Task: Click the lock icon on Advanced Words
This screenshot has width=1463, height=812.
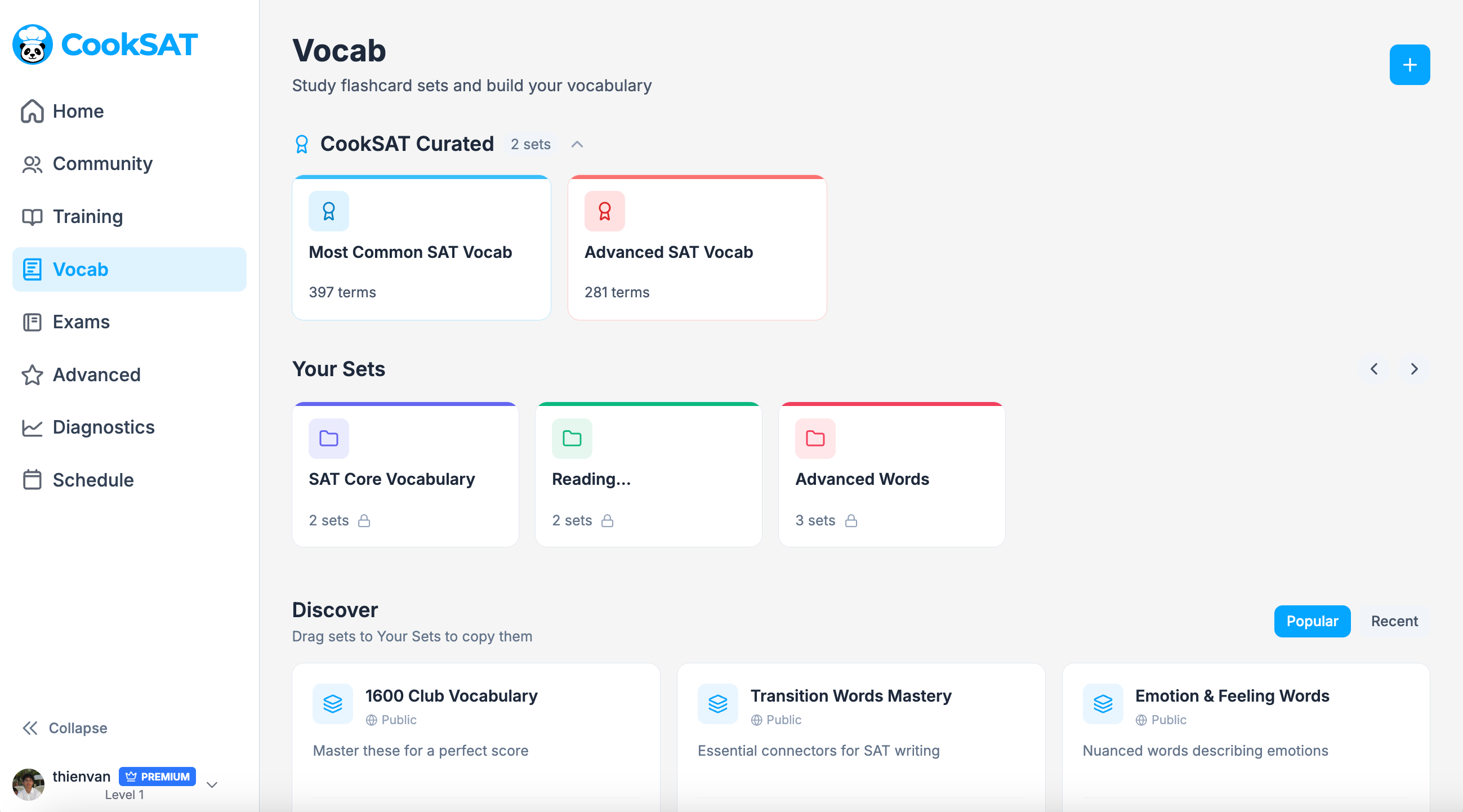Action: click(x=850, y=521)
